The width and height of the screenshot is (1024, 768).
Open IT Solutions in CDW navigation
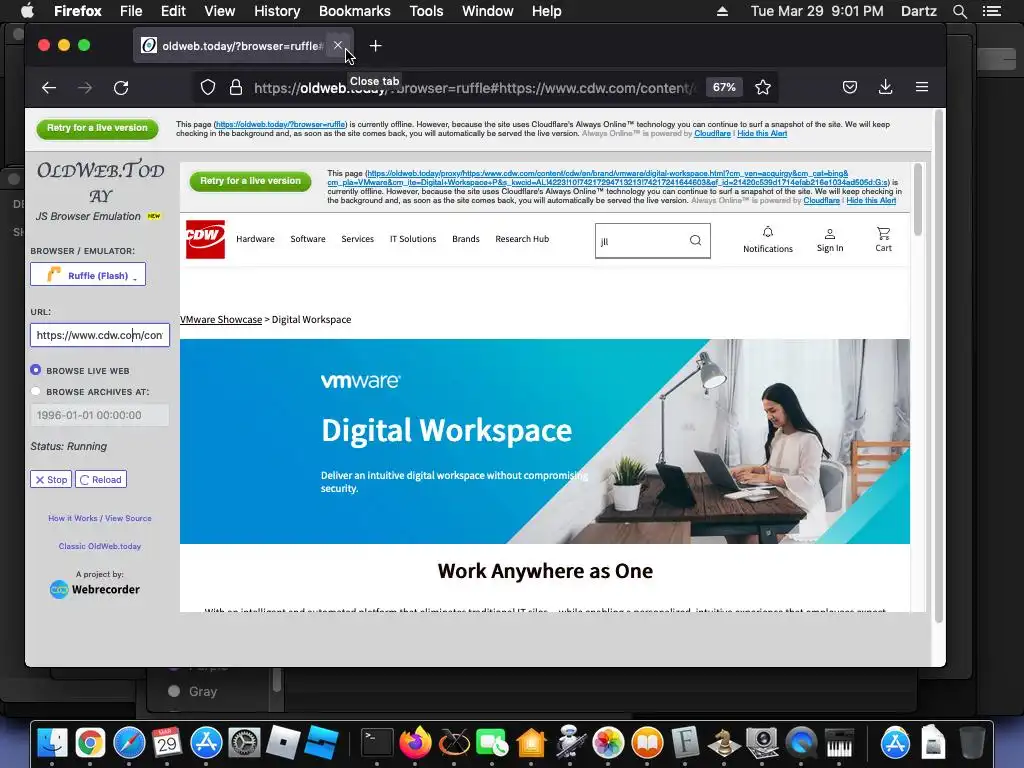pyautogui.click(x=413, y=239)
